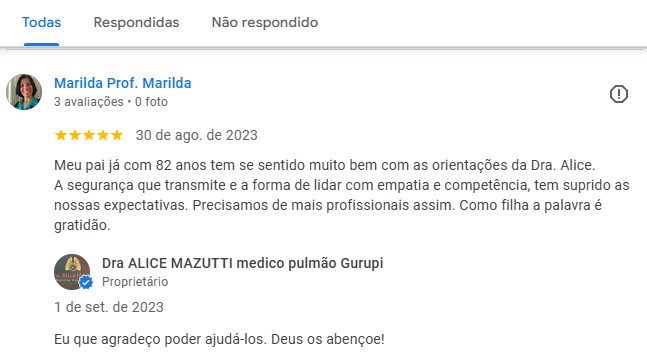Click the blue verified badge on owner avatar
Viewport: 647px width, 364px height.
(86, 283)
